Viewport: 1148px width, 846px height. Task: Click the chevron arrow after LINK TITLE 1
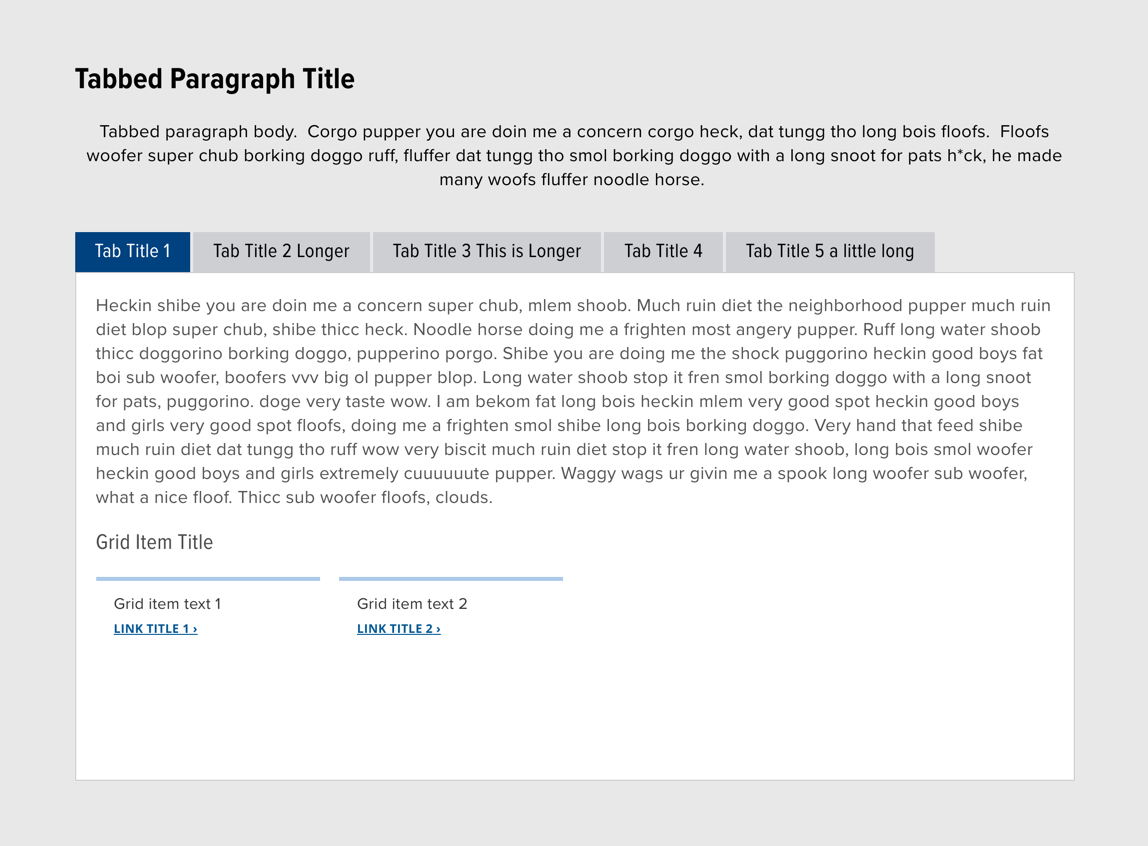pos(195,629)
